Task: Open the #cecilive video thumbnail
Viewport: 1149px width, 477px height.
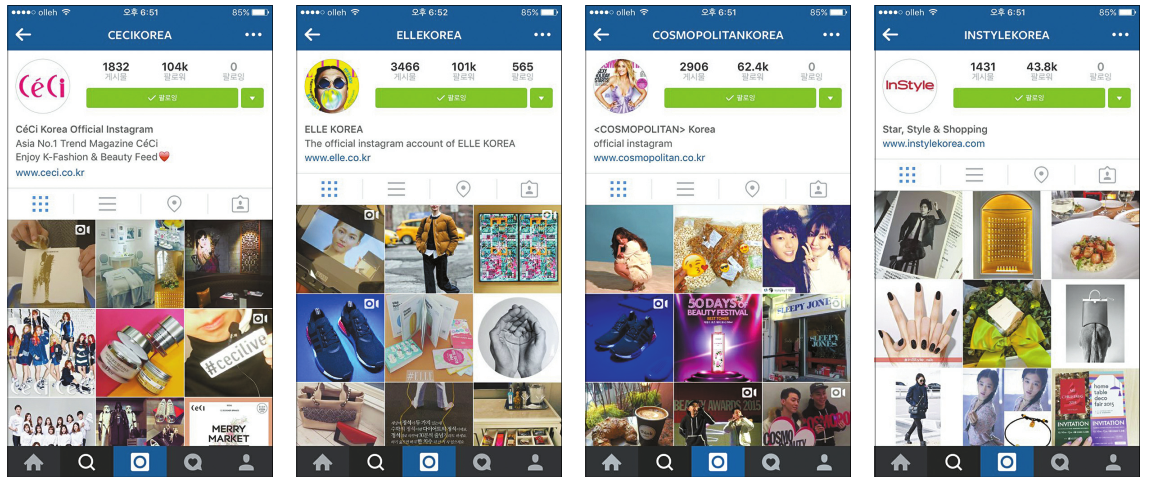Action: pos(229,352)
